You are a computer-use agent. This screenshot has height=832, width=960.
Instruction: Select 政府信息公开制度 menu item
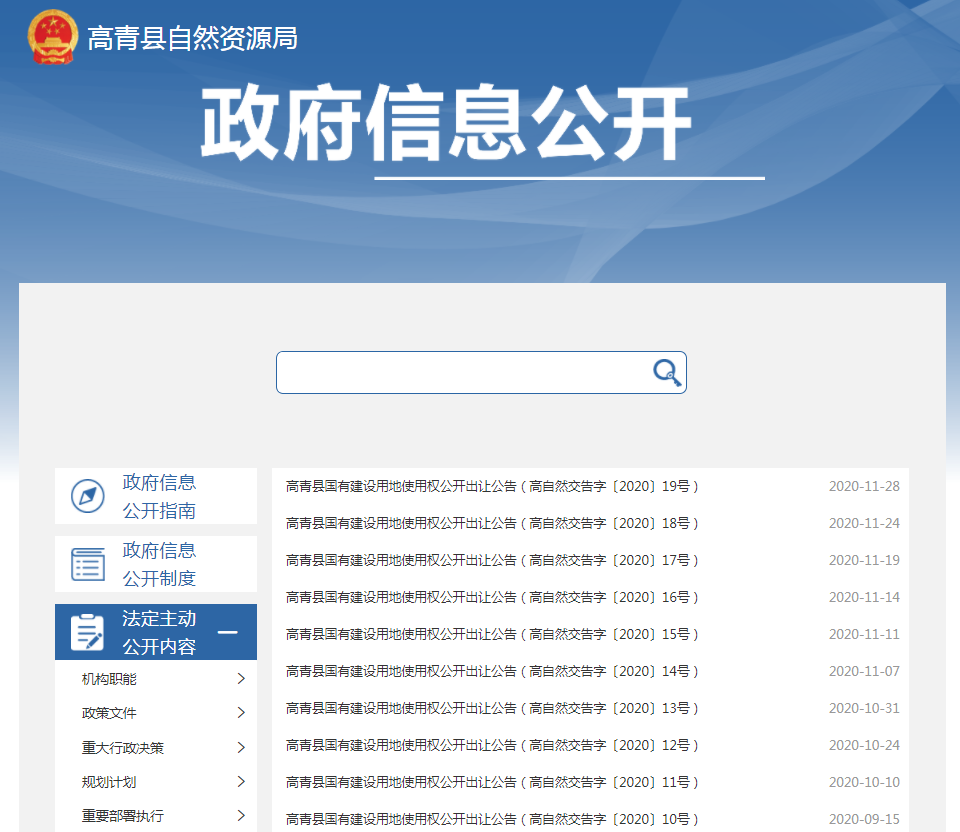[x=159, y=564]
